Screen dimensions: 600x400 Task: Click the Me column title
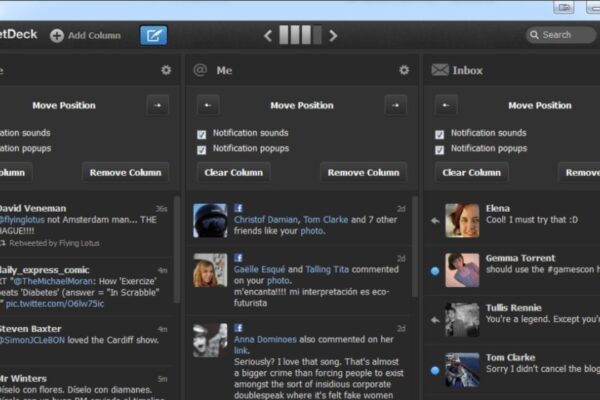[x=224, y=70]
